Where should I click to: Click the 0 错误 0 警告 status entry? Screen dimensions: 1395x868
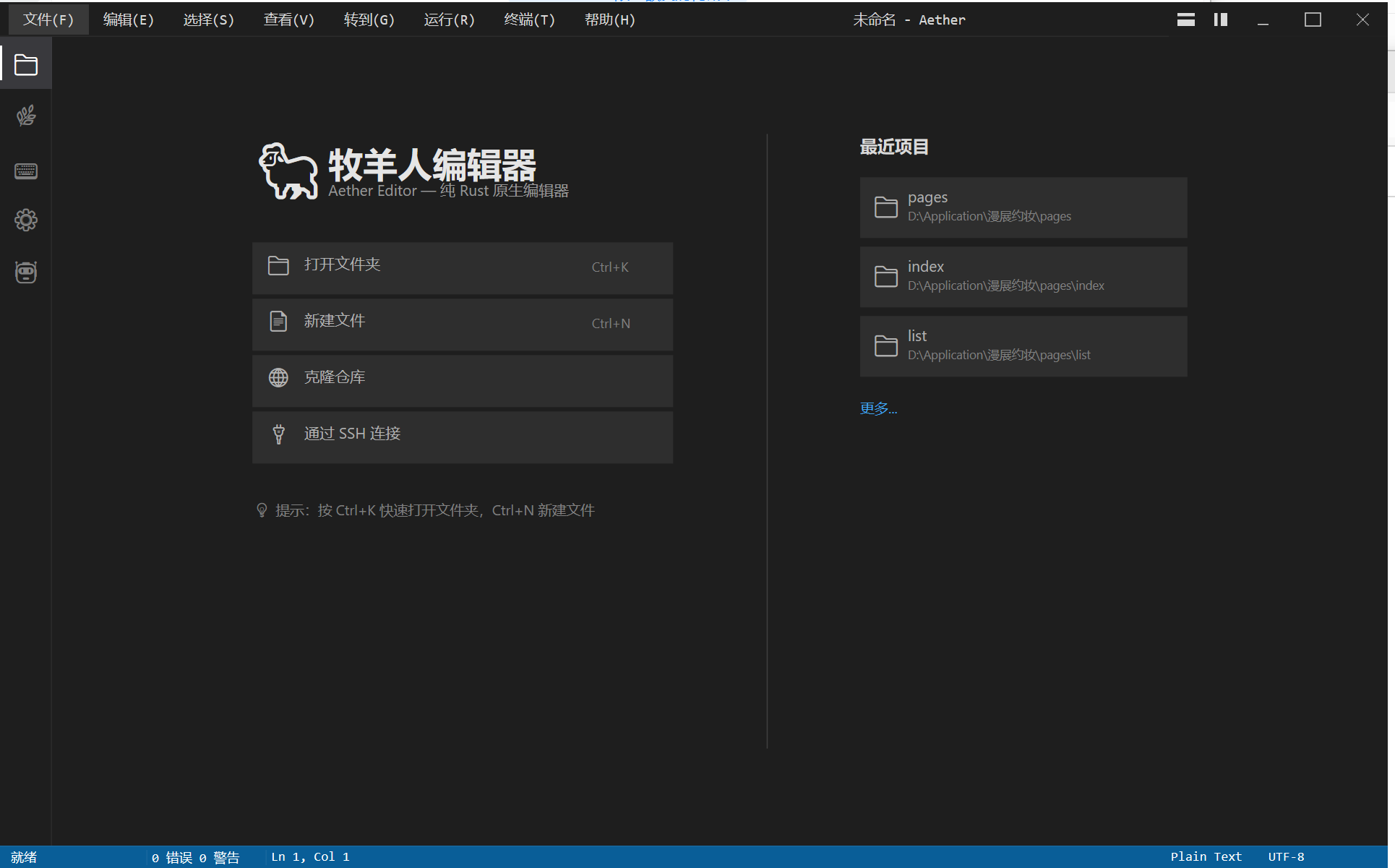195,857
